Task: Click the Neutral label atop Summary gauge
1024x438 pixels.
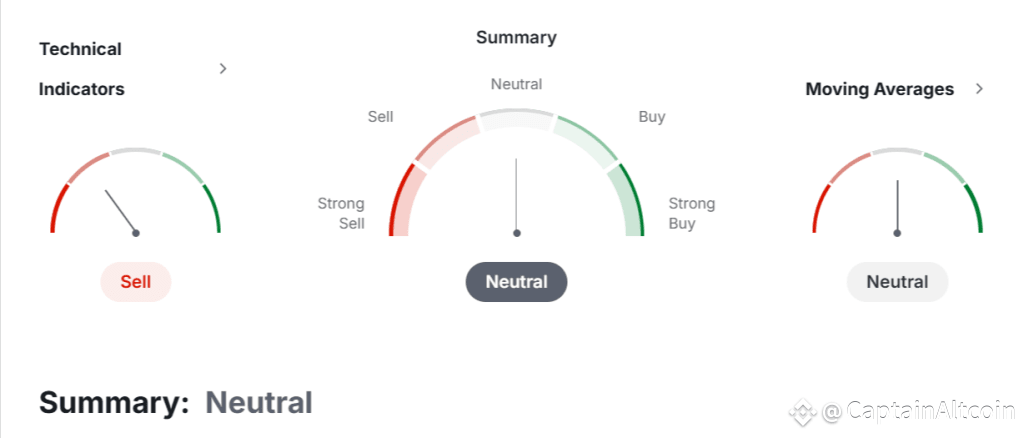Action: coord(517,84)
